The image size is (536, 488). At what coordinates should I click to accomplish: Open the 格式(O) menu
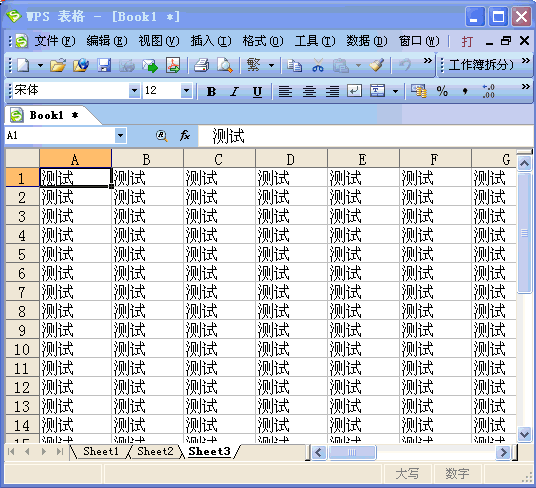point(263,41)
